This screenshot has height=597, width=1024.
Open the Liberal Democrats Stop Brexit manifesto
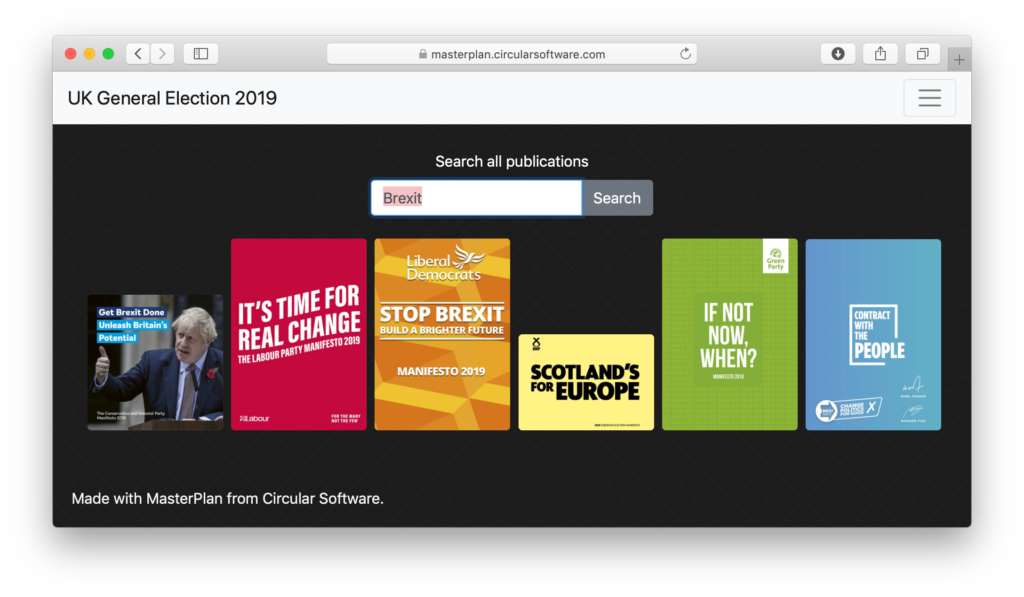442,334
